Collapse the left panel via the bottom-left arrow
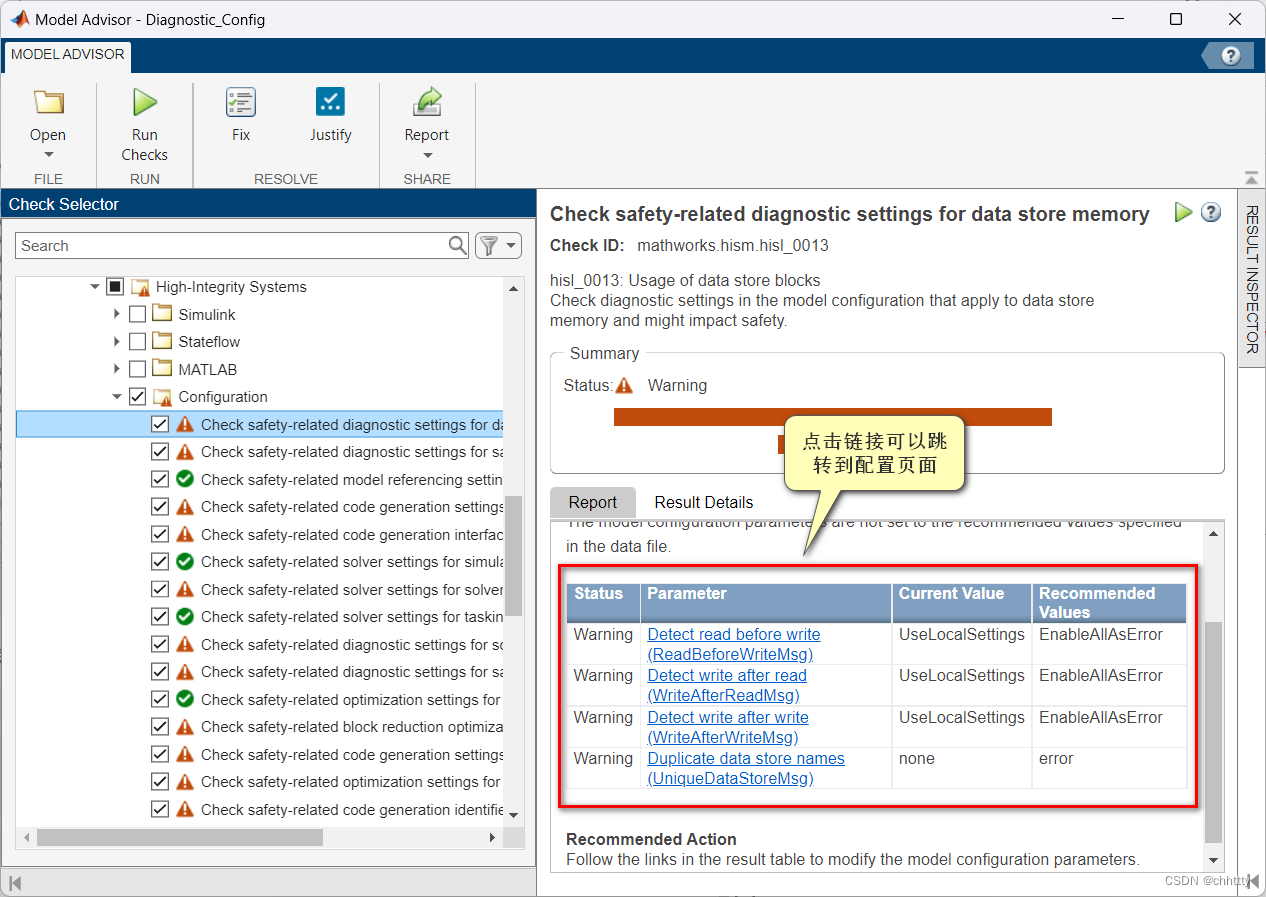Viewport: 1266px width, 897px height. 16,883
